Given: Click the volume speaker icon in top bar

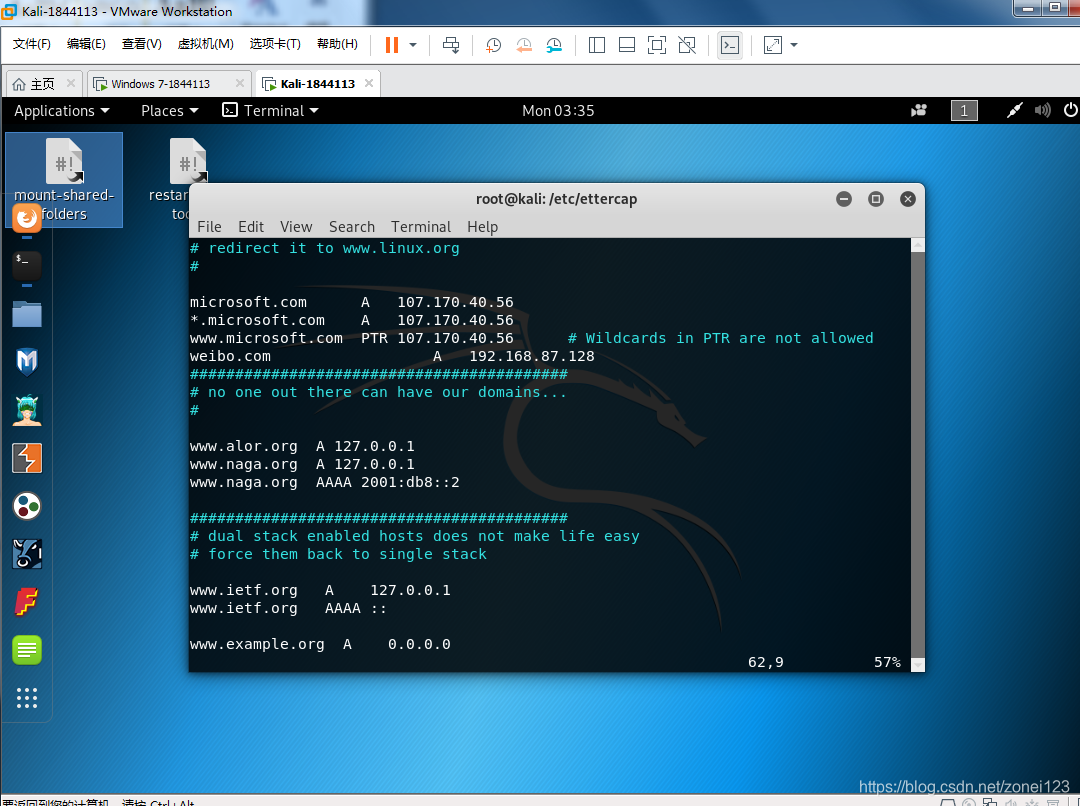Looking at the screenshot, I should [x=1043, y=110].
